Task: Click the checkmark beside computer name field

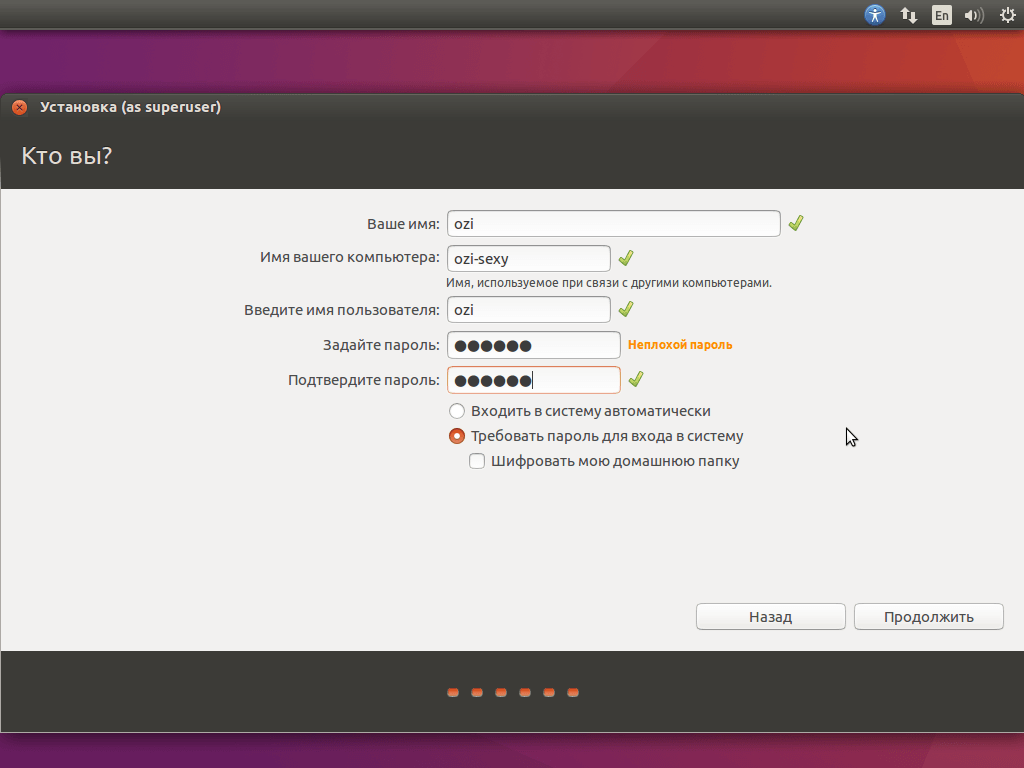Action: pyautogui.click(x=626, y=259)
